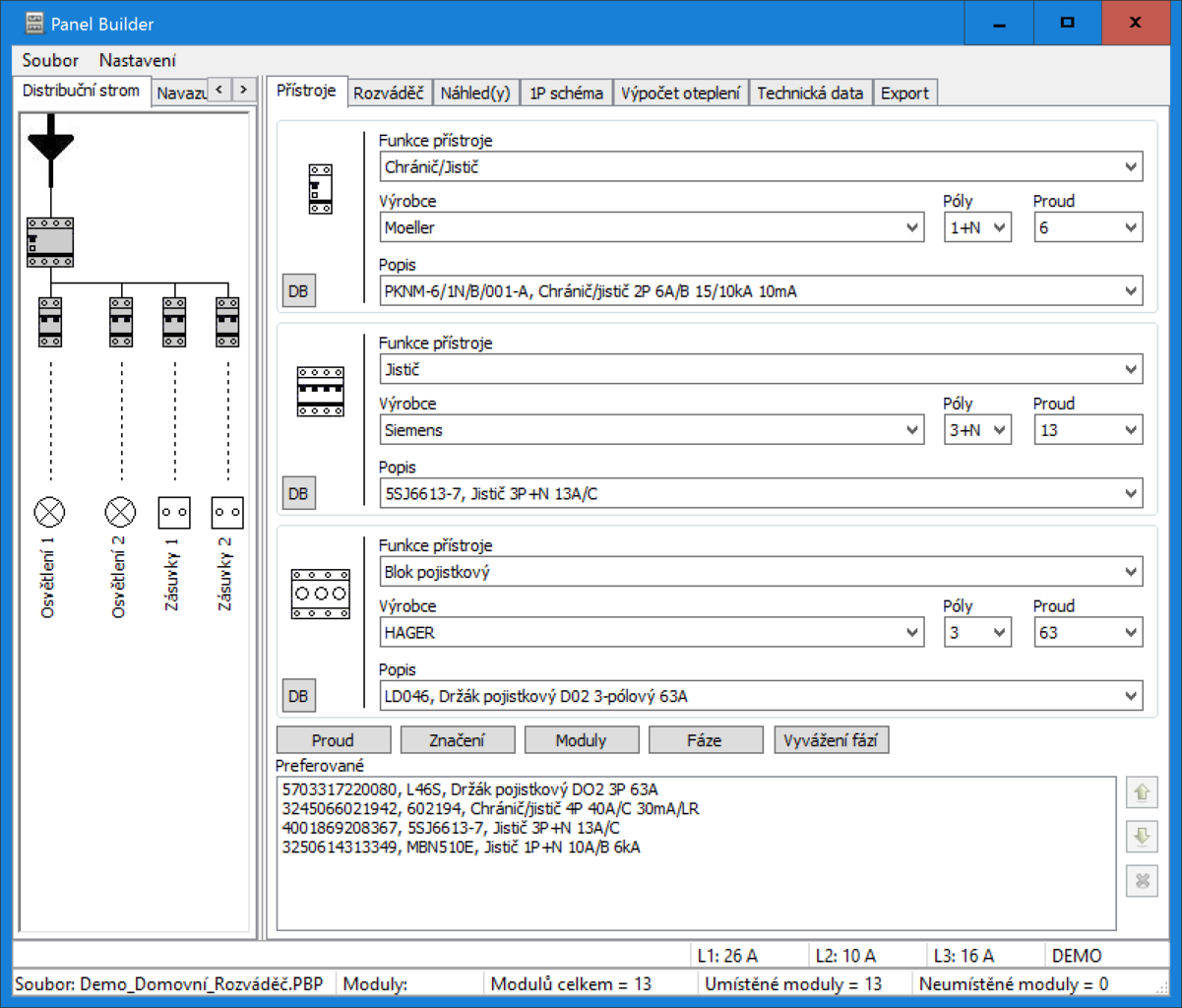
Task: Open Popis dropdown with 5SJ6613-7
Action: point(761,494)
